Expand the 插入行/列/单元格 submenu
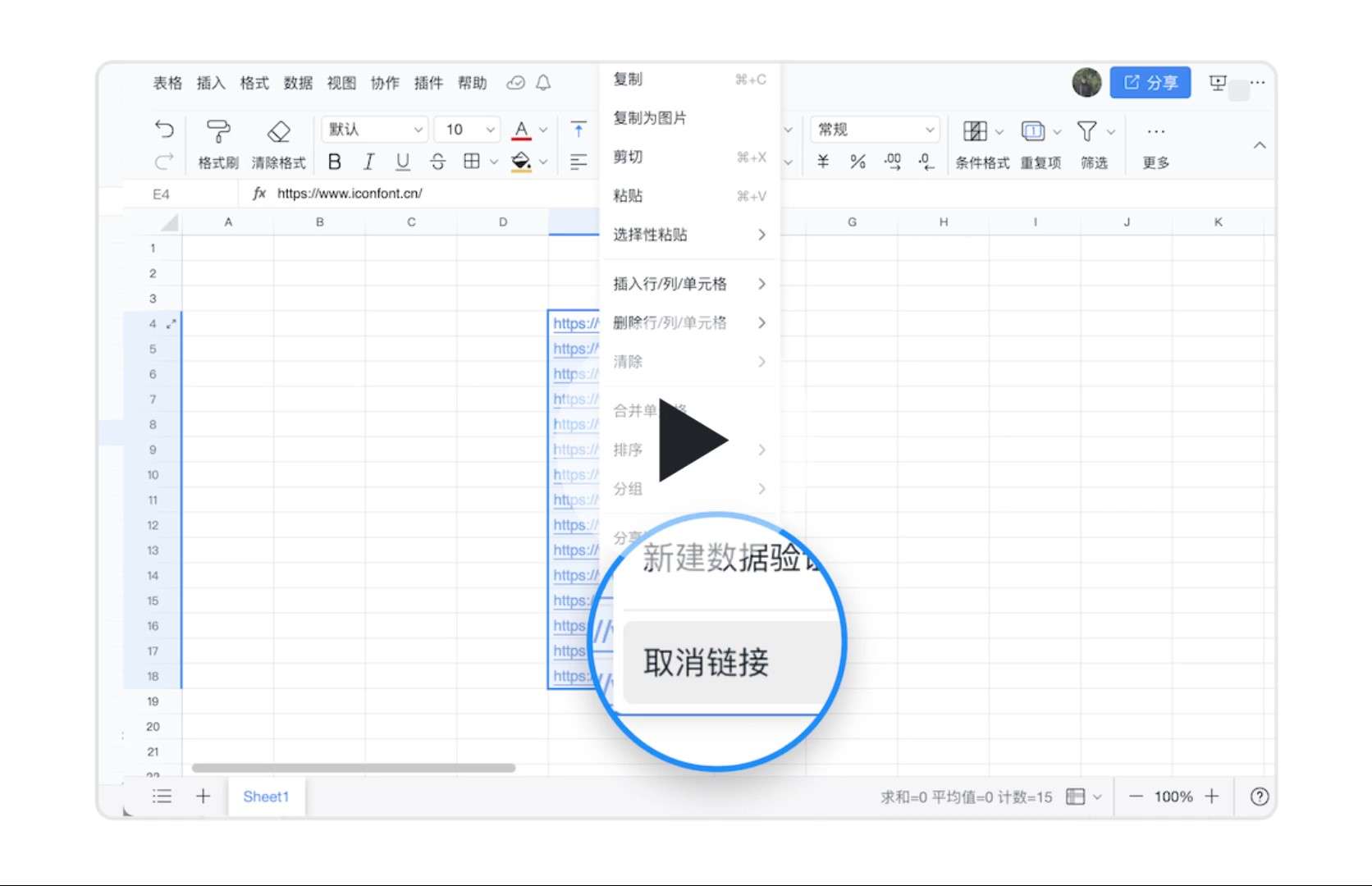Screen dimensions: 1372x886 tap(689, 284)
